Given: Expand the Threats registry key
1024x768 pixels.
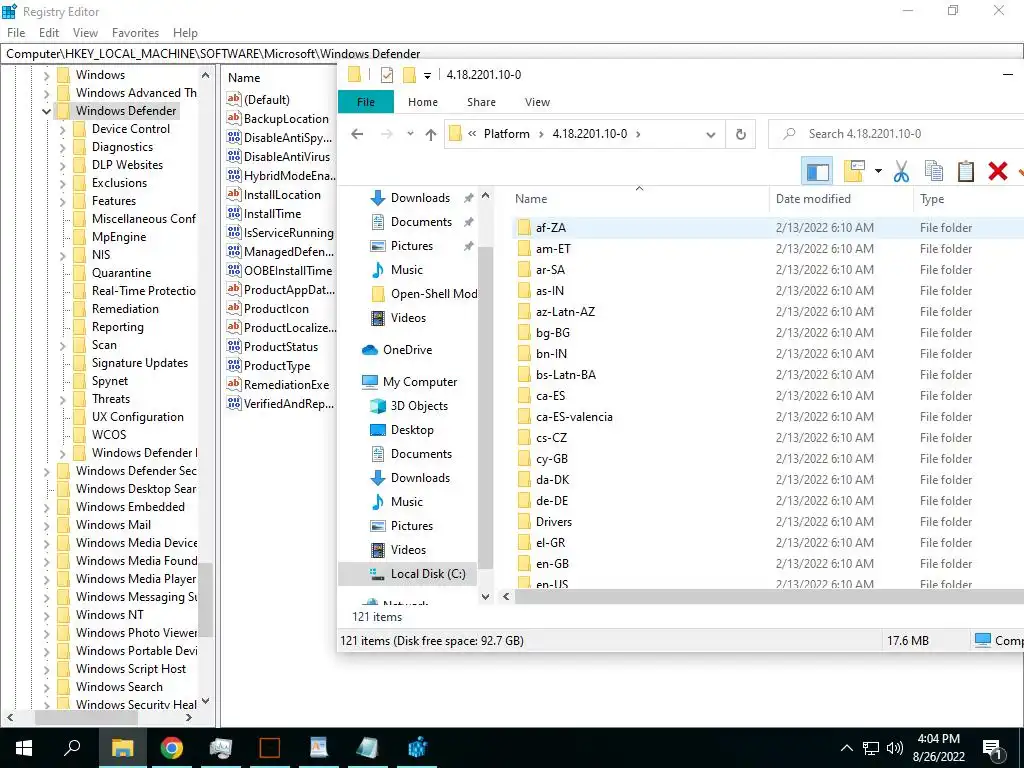Looking at the screenshot, I should pos(63,400).
